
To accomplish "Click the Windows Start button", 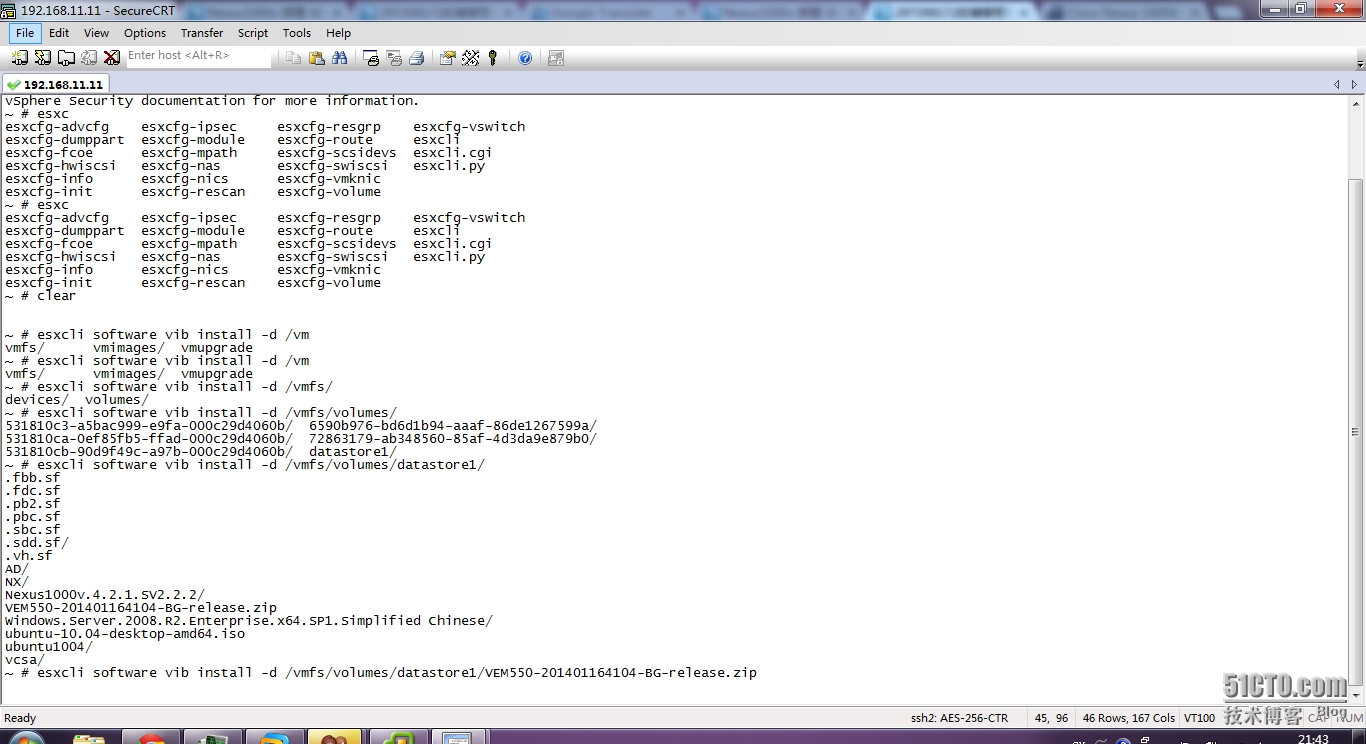I will (25, 738).
